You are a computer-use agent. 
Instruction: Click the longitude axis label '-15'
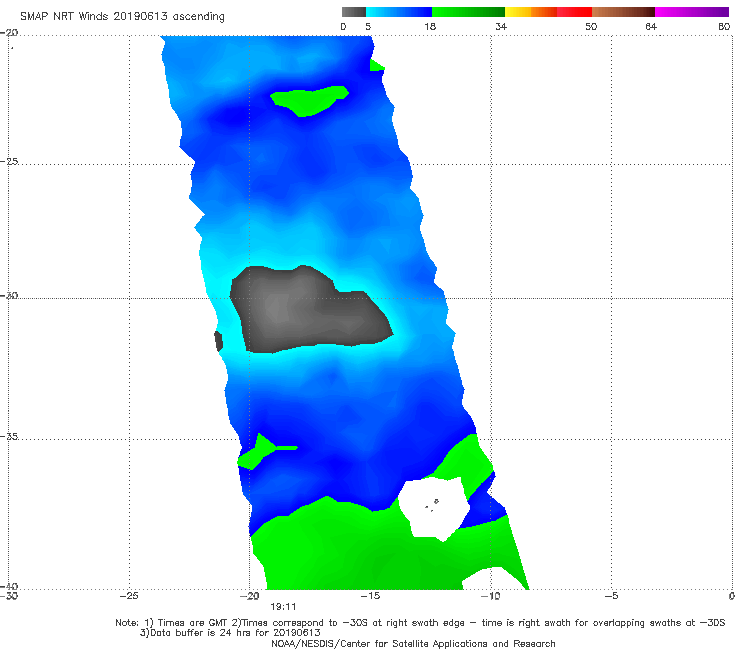click(370, 596)
